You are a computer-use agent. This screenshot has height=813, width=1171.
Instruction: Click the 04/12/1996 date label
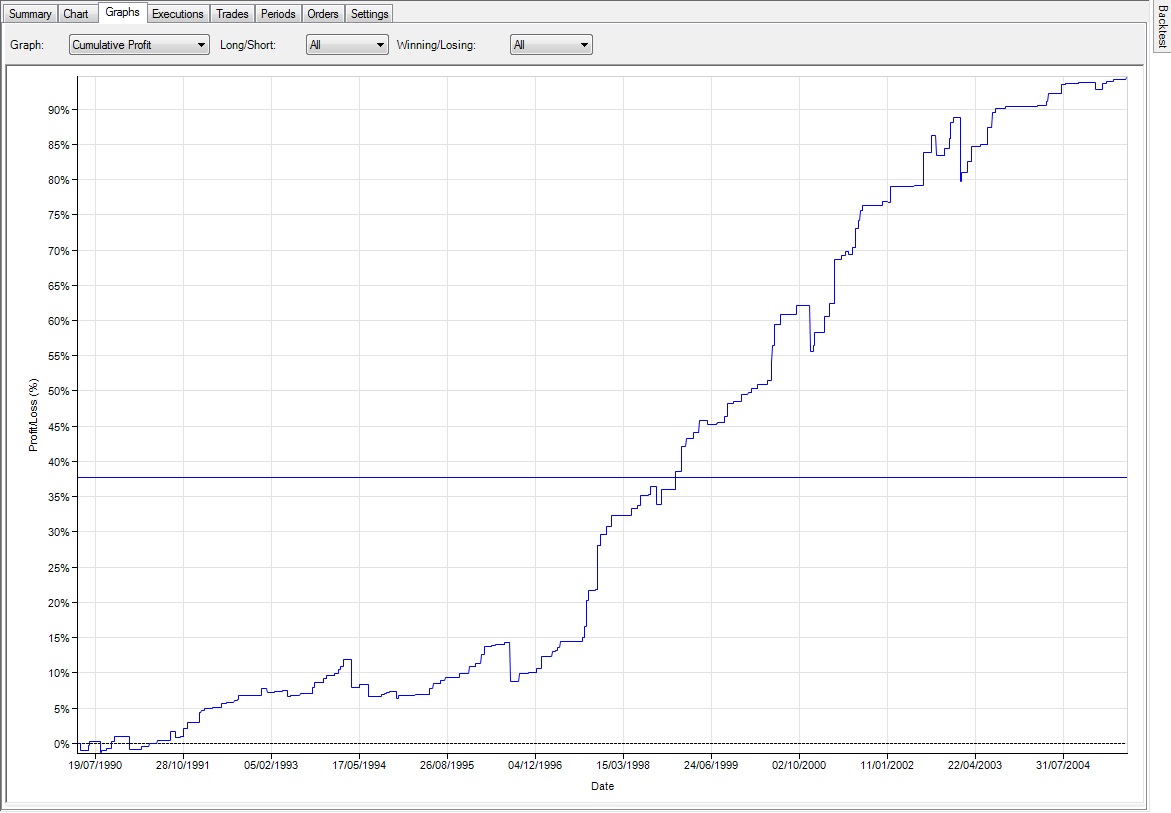pyautogui.click(x=535, y=765)
